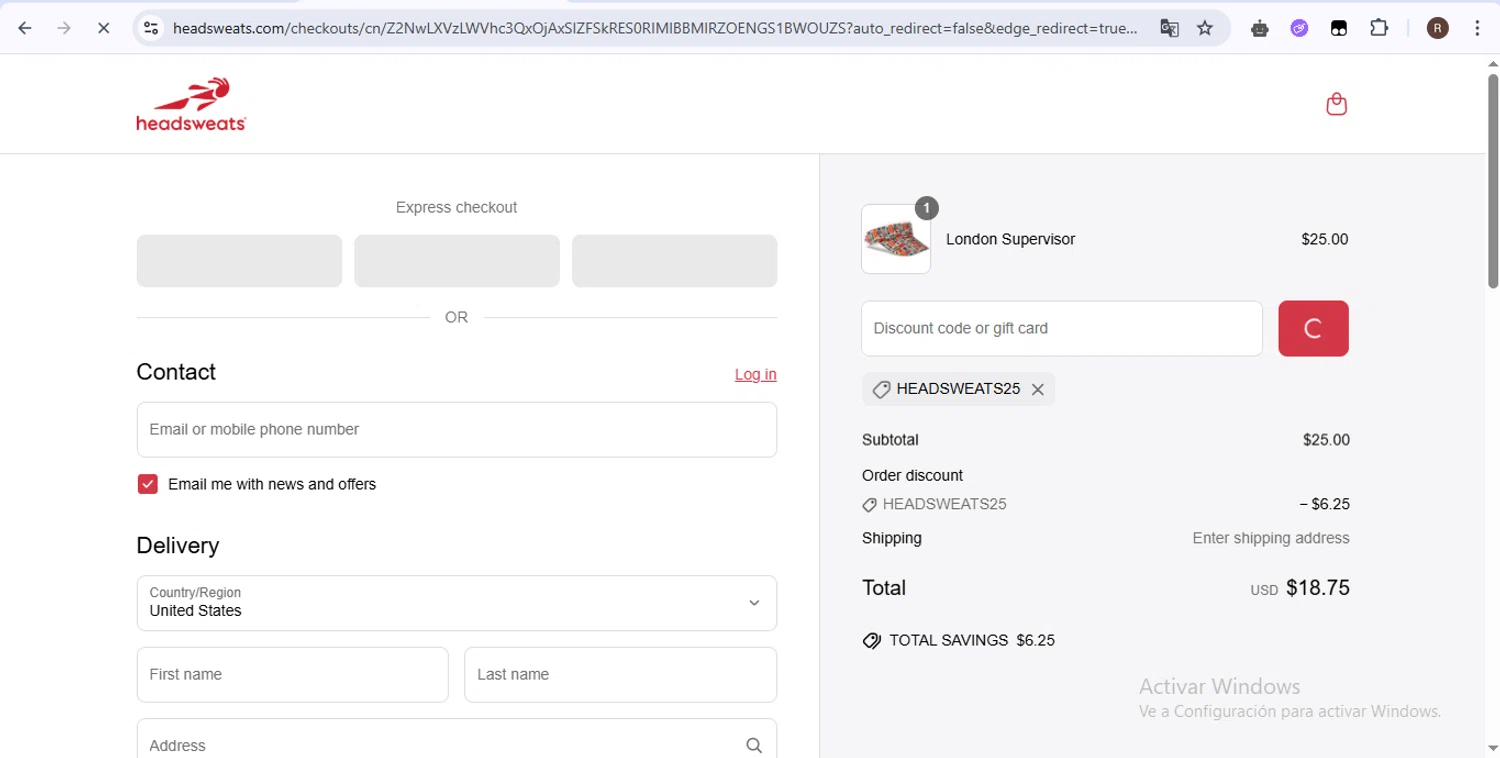Open the Chrome profile avatar R
This screenshot has width=1500, height=758.
coord(1438,28)
